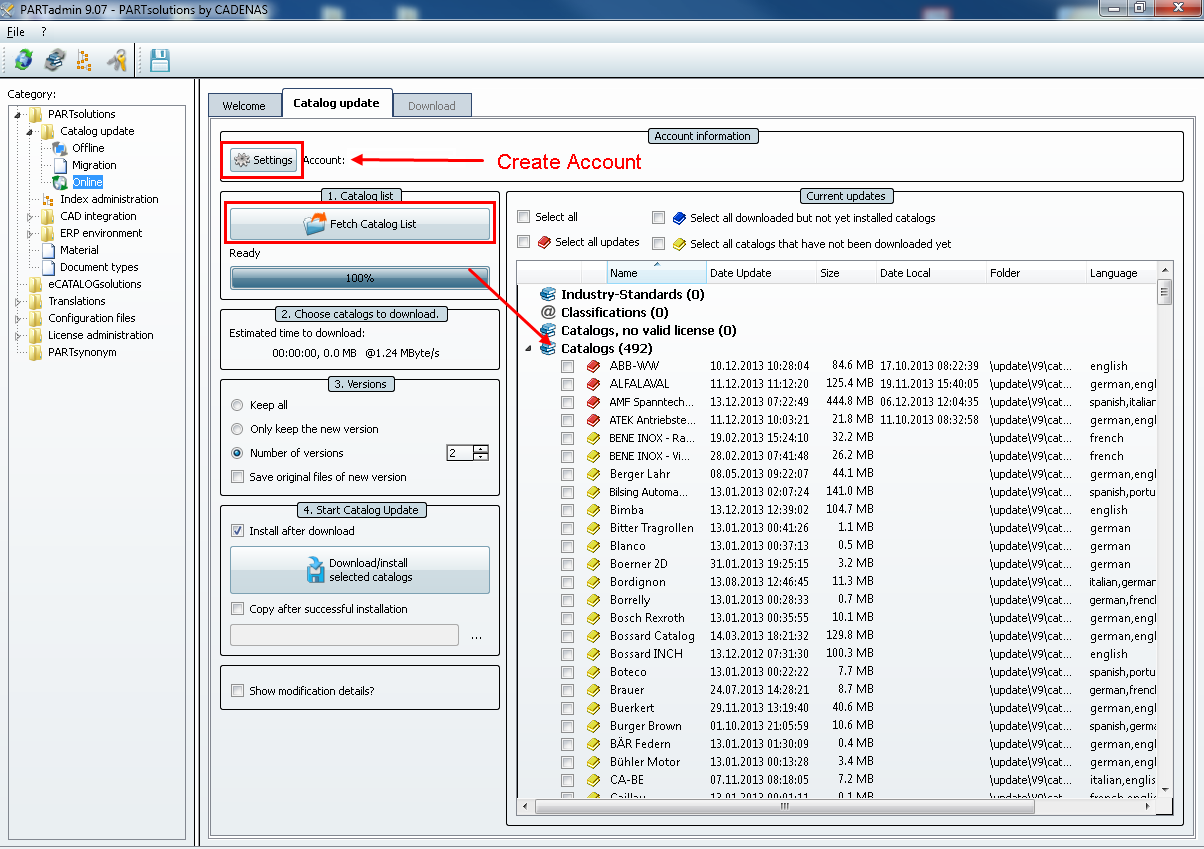Click the yellow book icon beside Buerkert
This screenshot has height=849, width=1204.
pyautogui.click(x=594, y=708)
